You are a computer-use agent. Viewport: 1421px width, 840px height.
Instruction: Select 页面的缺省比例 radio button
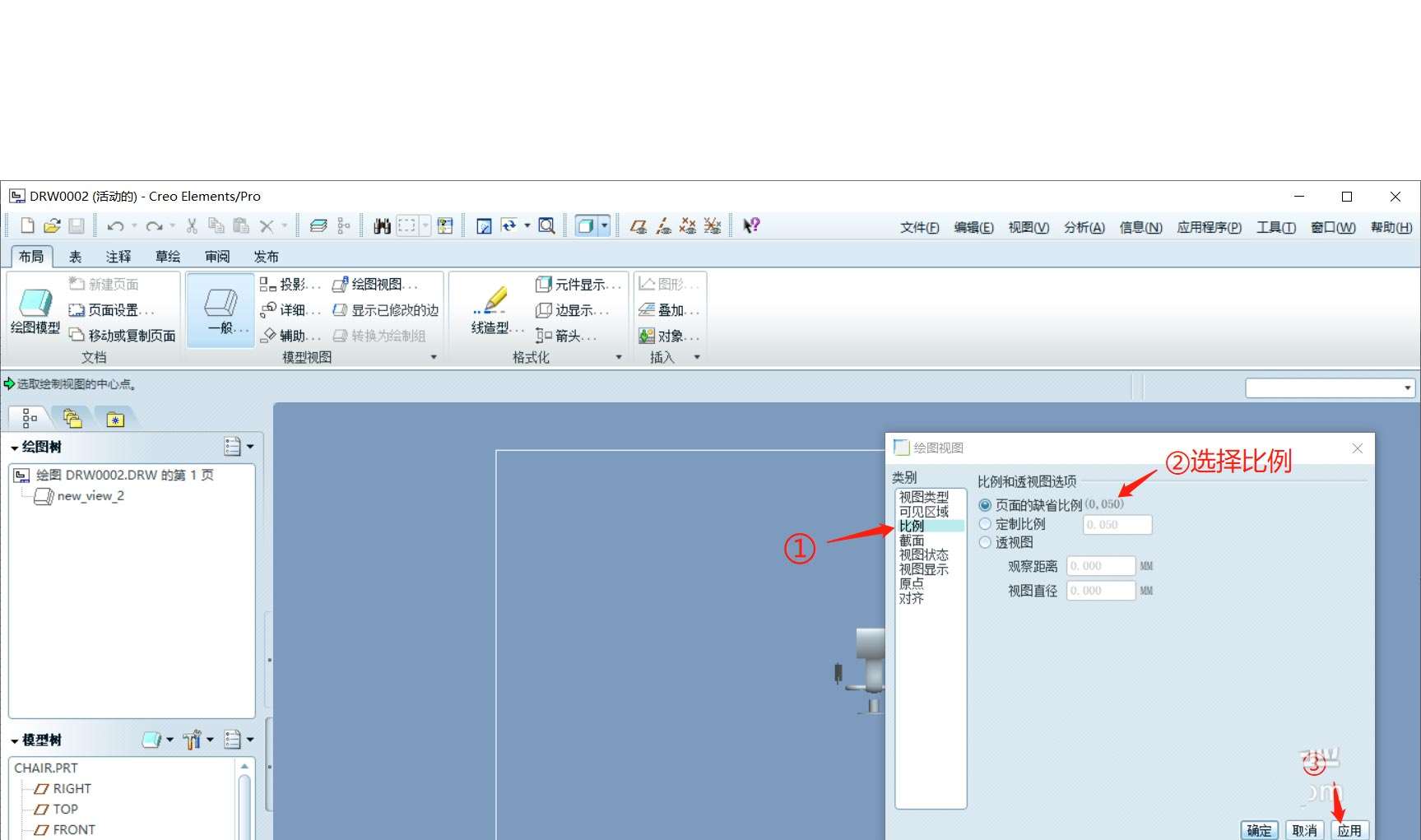point(985,505)
